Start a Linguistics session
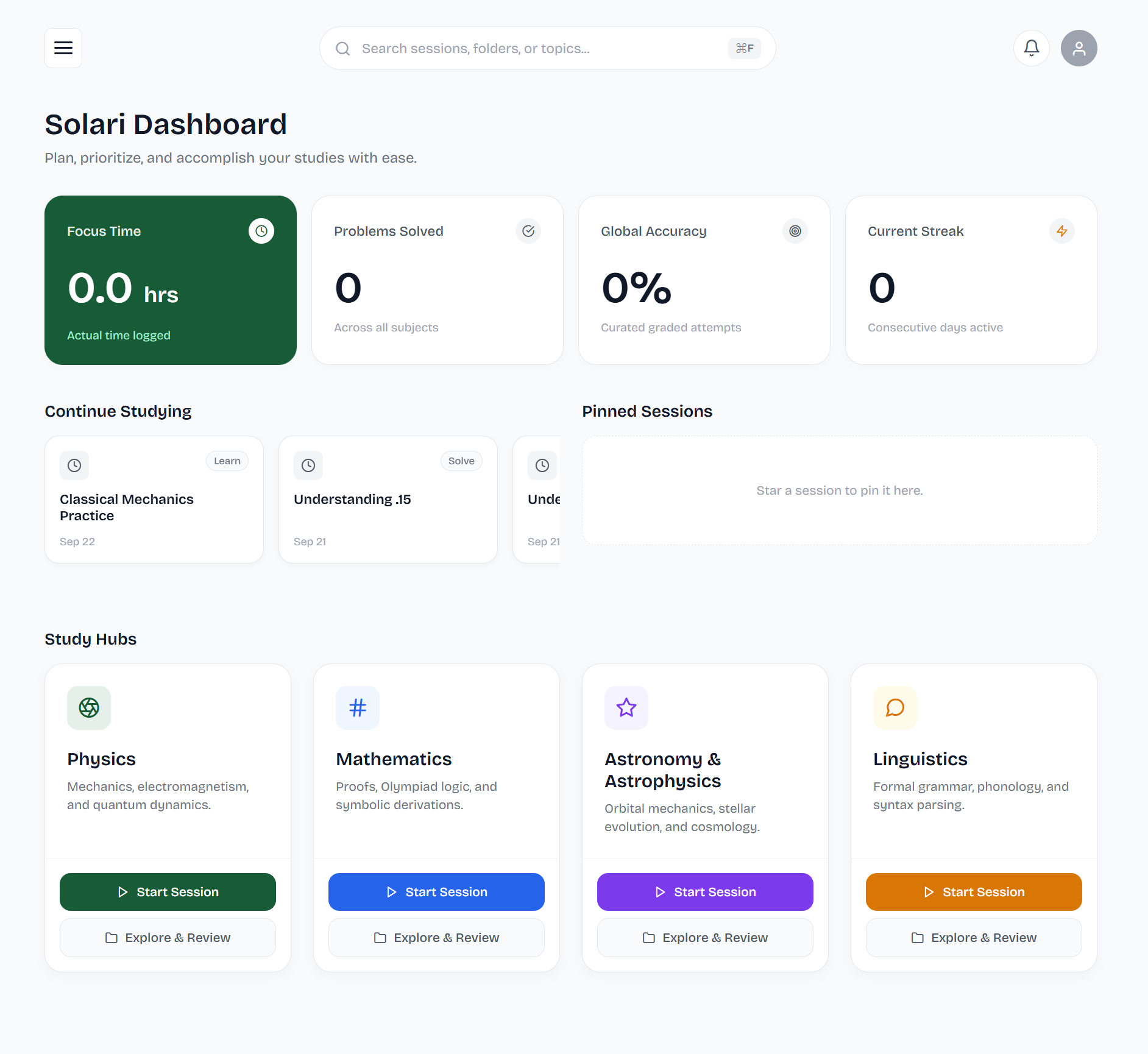This screenshot has width=1148, height=1054. coord(974,892)
